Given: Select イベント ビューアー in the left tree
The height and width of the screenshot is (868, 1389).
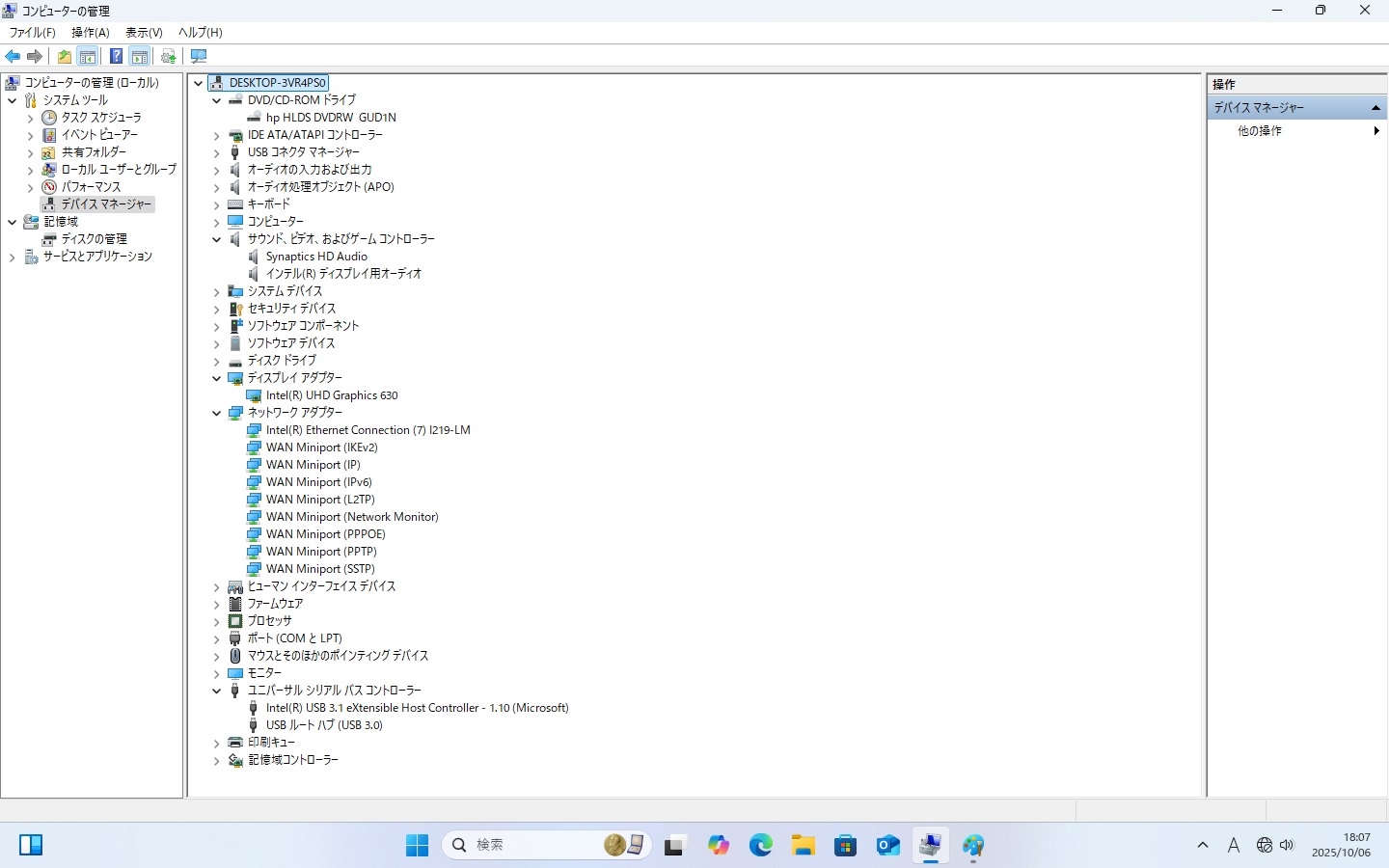Looking at the screenshot, I should [99, 135].
